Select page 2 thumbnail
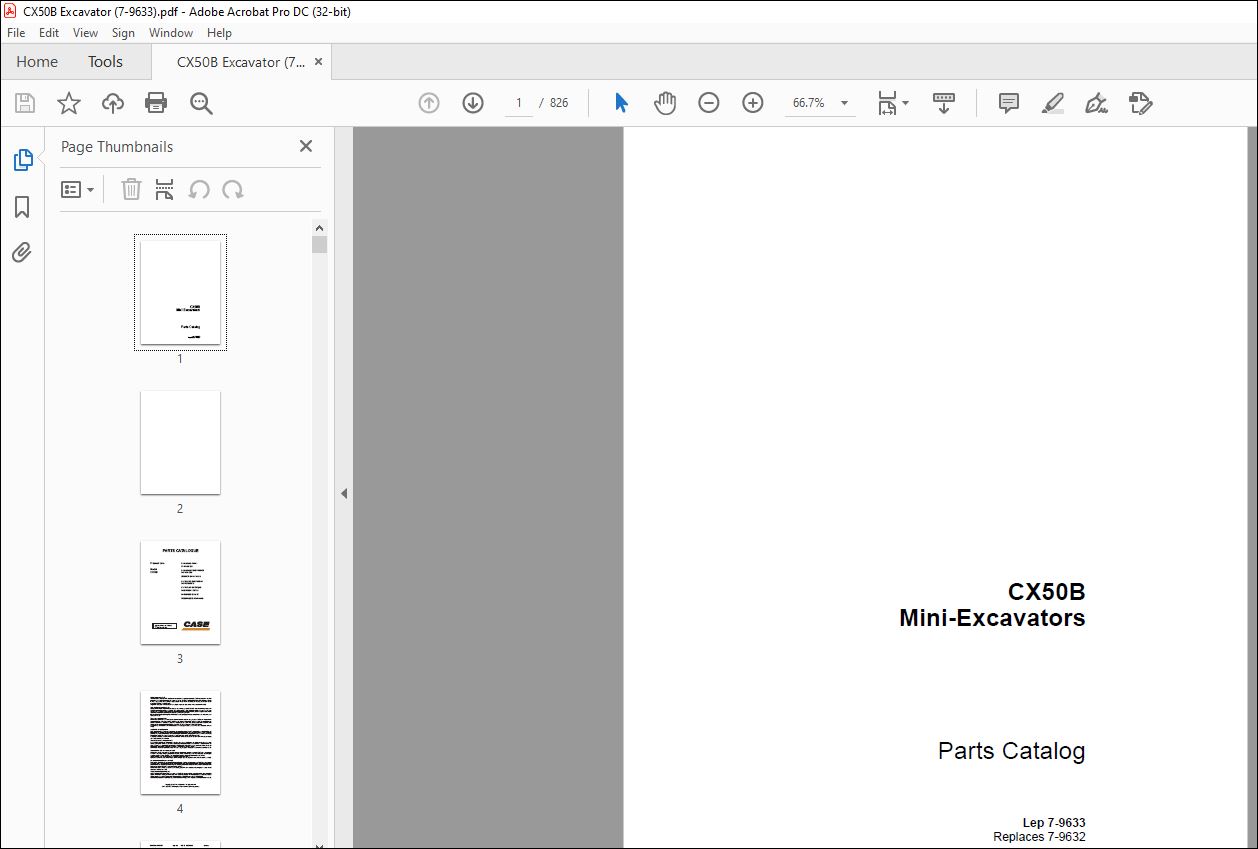The width and height of the screenshot is (1258, 849). coord(180,442)
